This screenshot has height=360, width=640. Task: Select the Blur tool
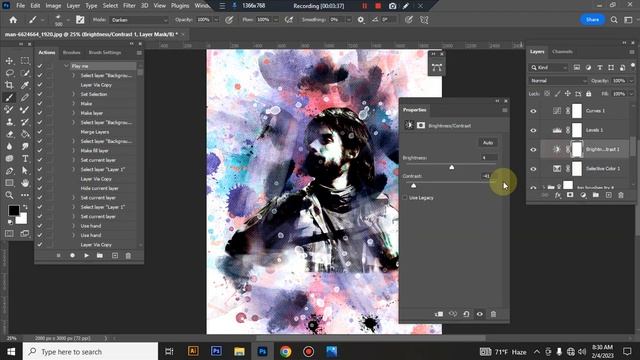[9, 146]
